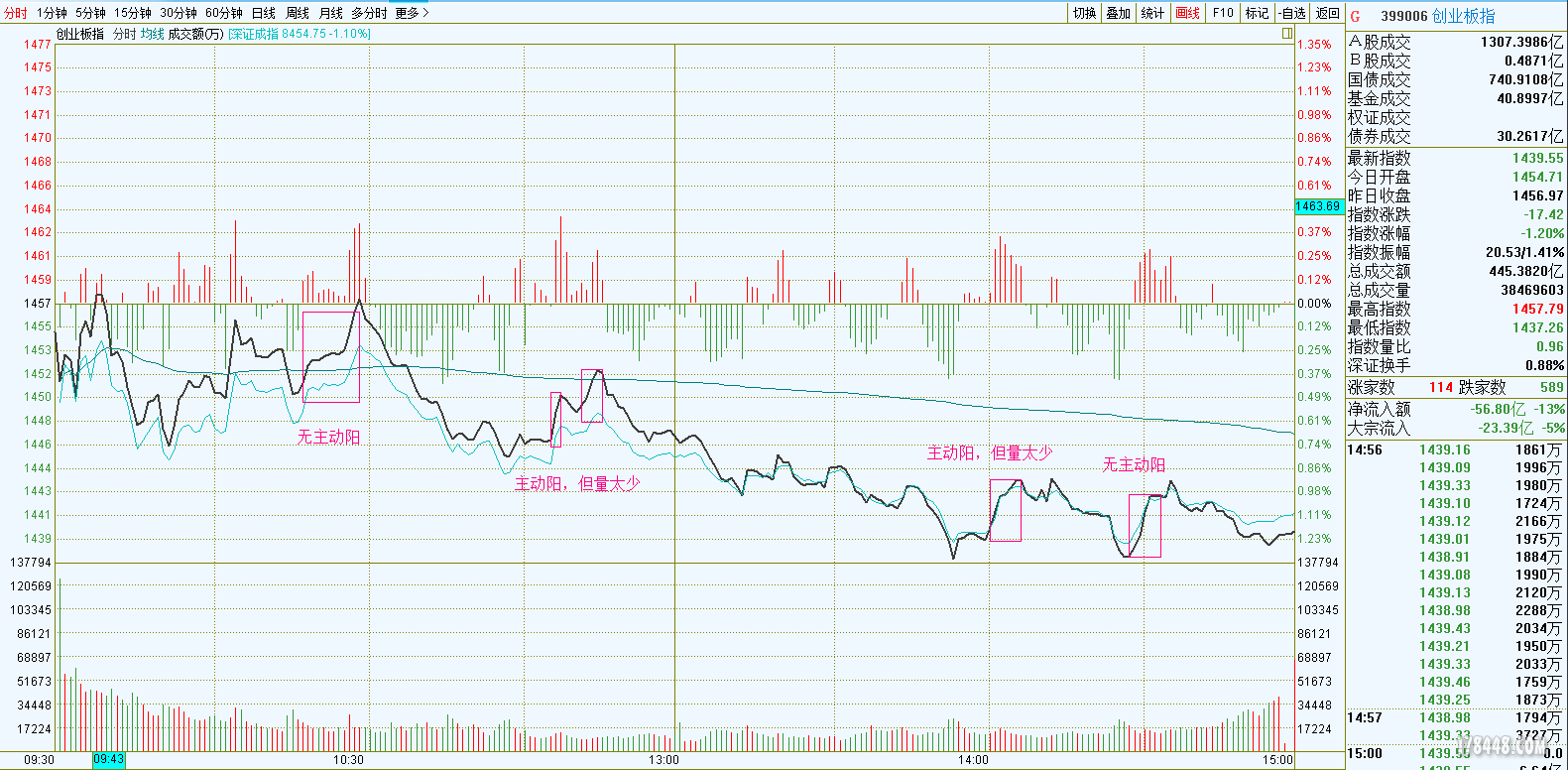Click the 主动阳，但量太少 annotation near 13:00
The width and height of the screenshot is (1568, 770).
click(x=577, y=483)
